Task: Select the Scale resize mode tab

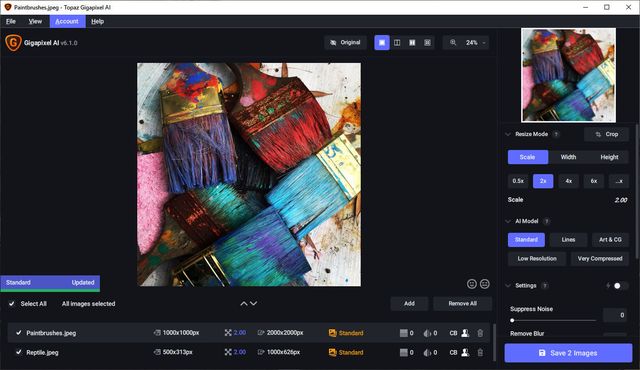Action: pos(527,157)
